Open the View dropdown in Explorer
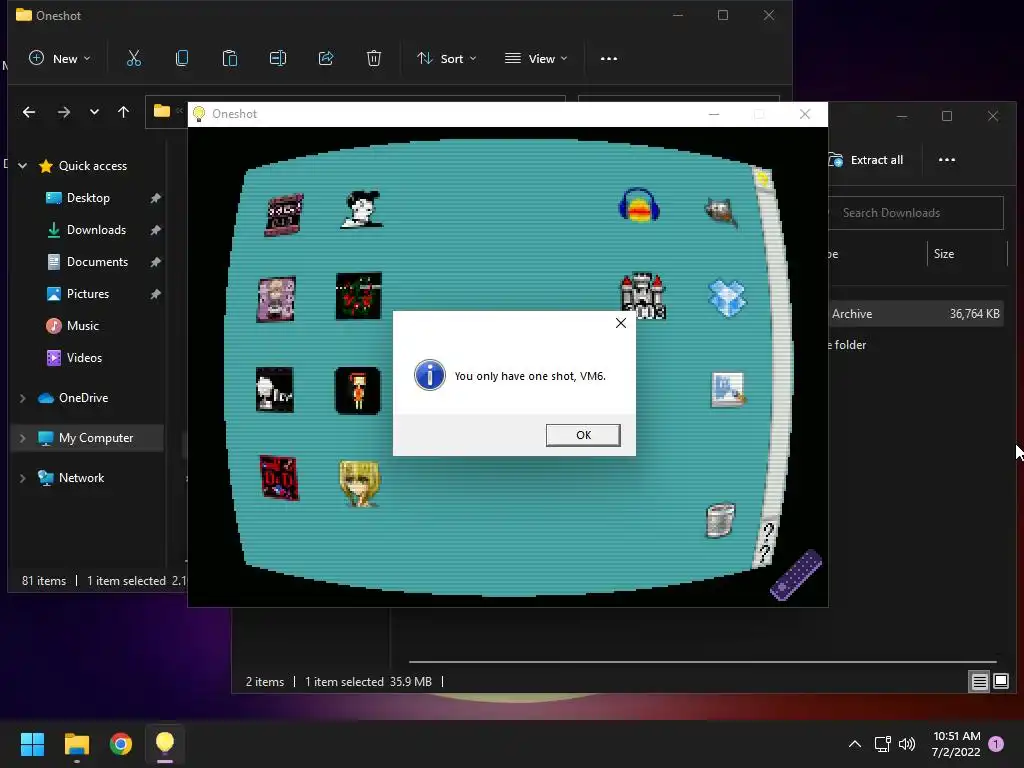The width and height of the screenshot is (1024, 768). pyautogui.click(x=536, y=58)
